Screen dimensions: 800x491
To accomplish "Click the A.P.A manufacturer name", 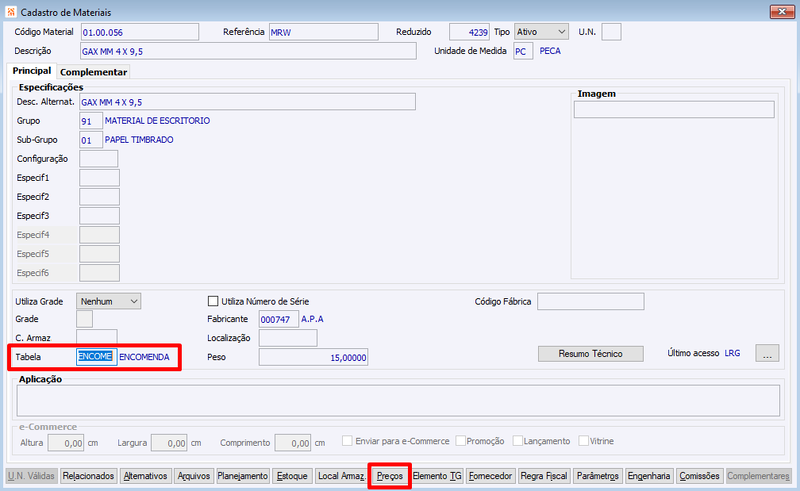I will pyautogui.click(x=312, y=319).
